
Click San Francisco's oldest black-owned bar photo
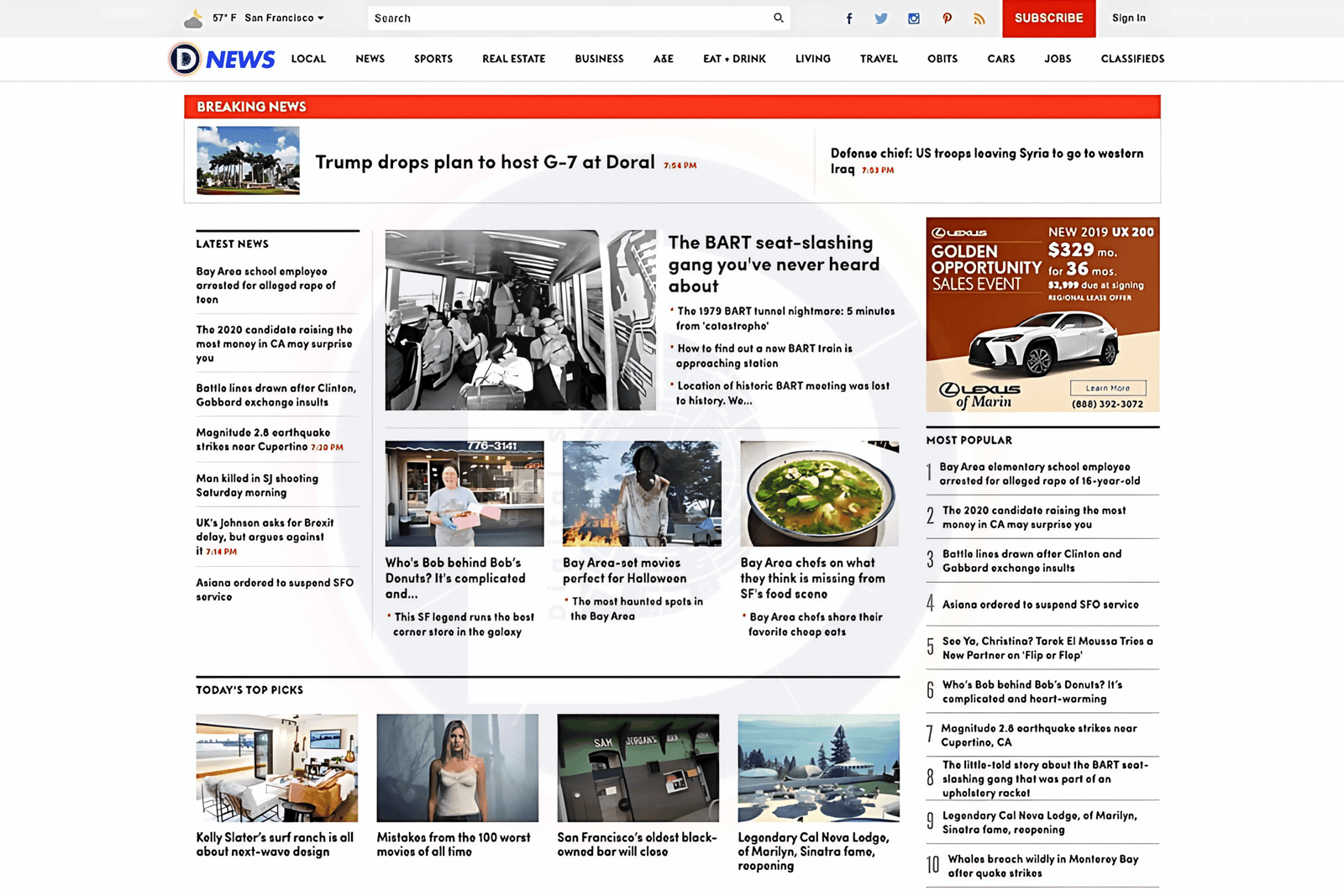pyautogui.click(x=638, y=768)
